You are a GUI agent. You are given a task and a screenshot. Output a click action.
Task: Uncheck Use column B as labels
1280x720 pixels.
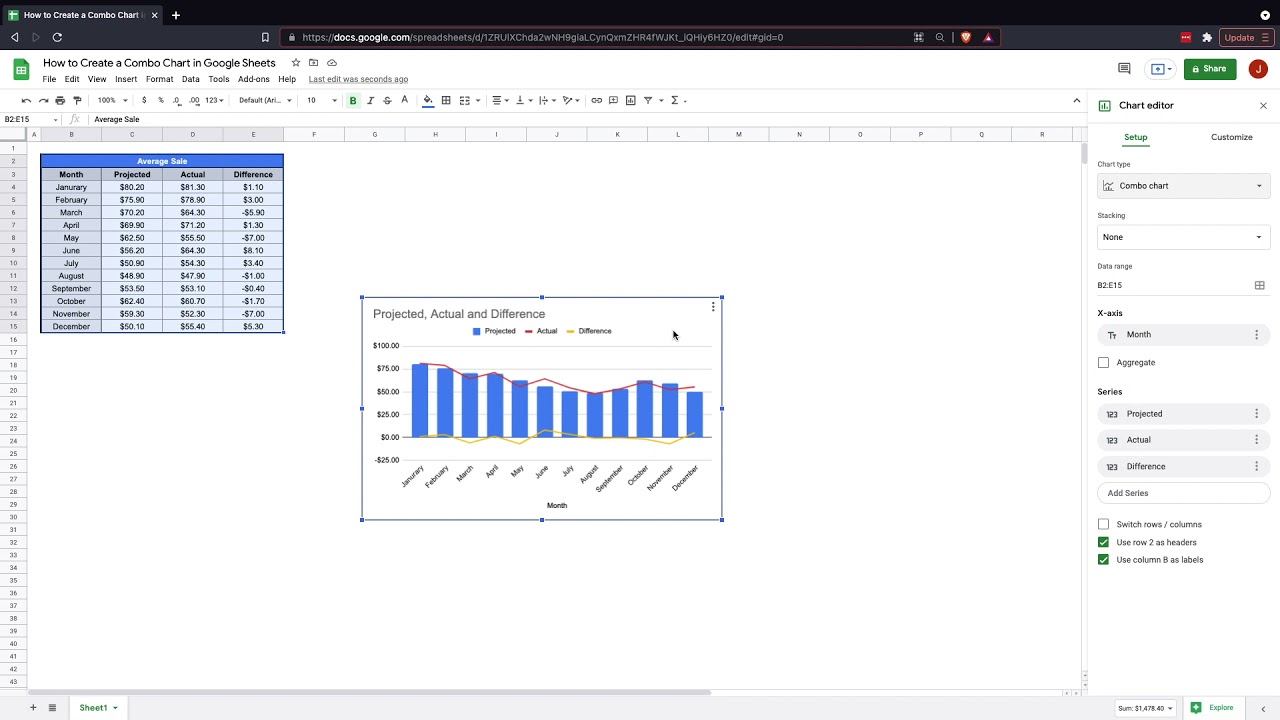[x=1104, y=560]
